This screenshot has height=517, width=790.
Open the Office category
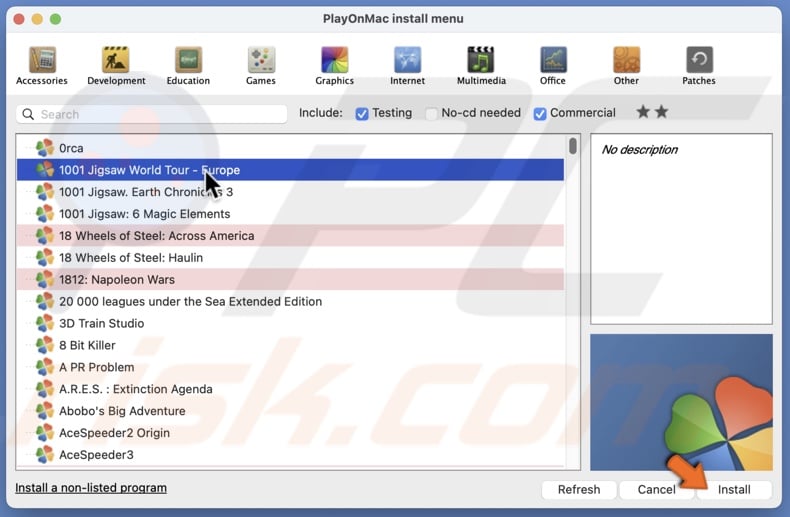pos(553,66)
